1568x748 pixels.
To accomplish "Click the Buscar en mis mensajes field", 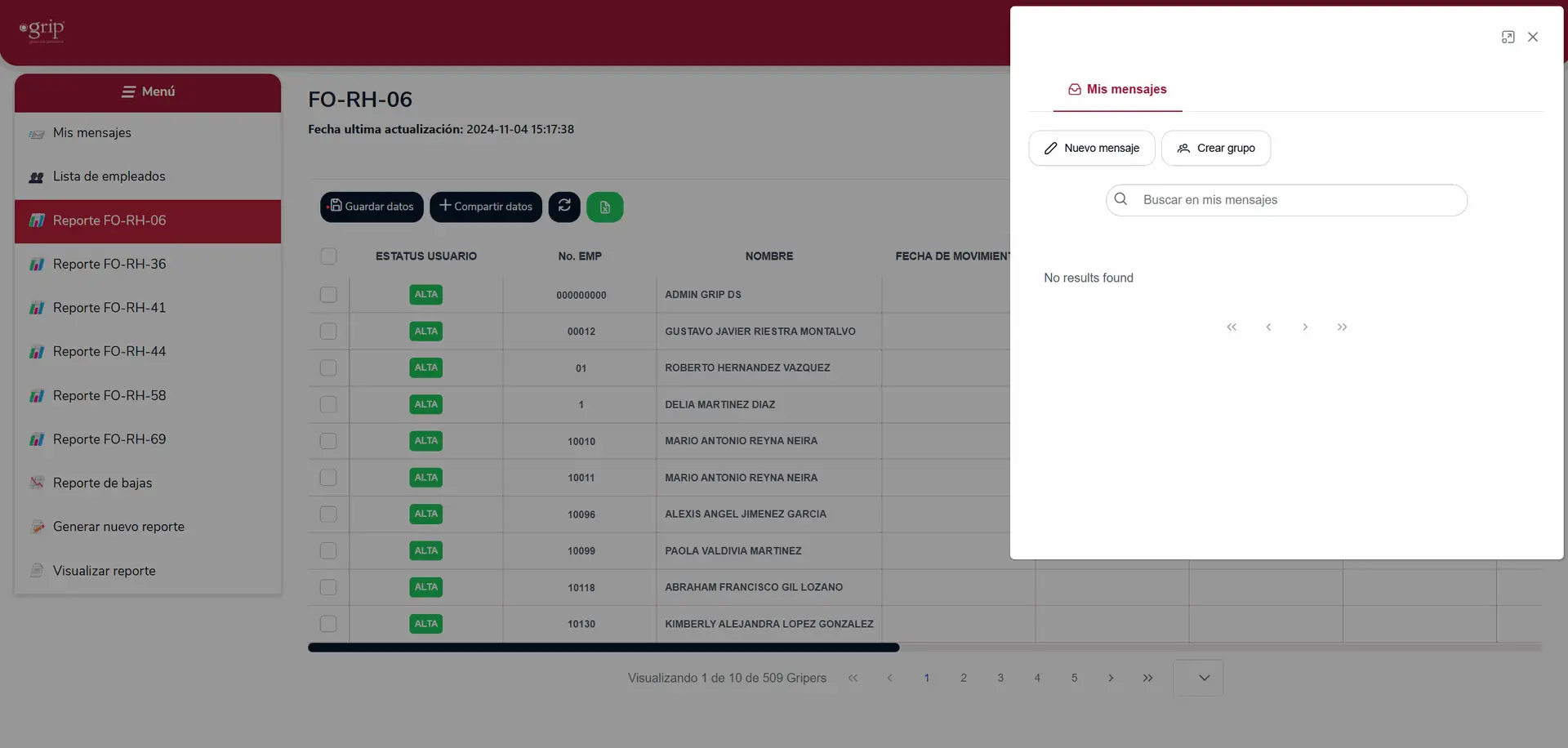I will (x=1286, y=200).
